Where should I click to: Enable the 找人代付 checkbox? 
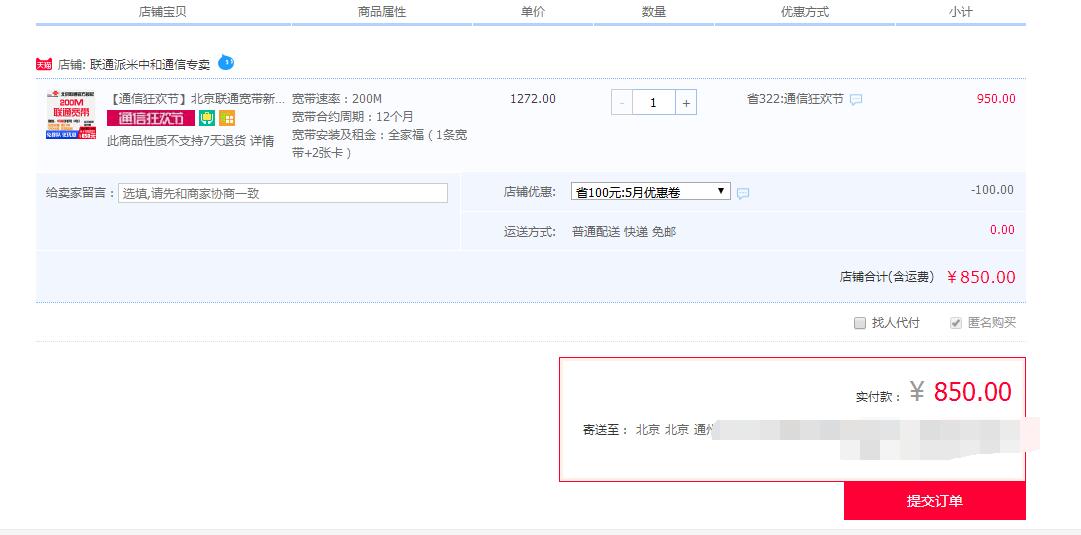[860, 323]
